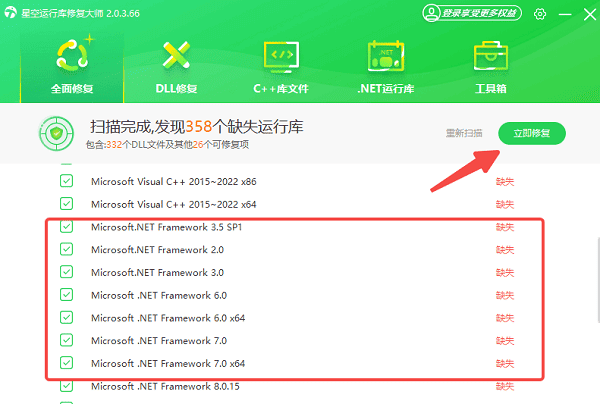The width and height of the screenshot is (600, 404).
Task: Switch to the .NET运行库 tab
Action: [386, 68]
